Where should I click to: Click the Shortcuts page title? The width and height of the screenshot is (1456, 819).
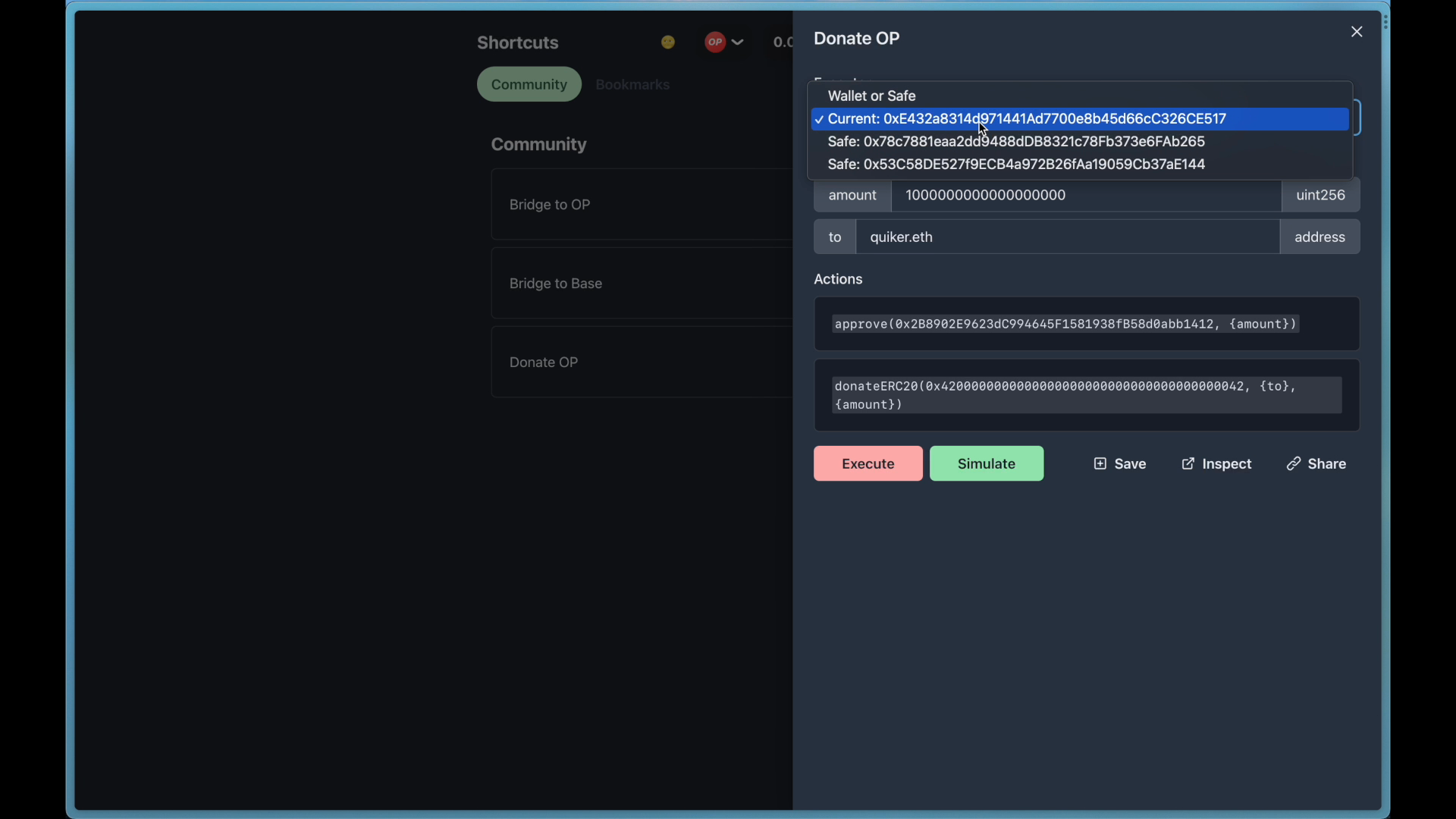point(518,42)
